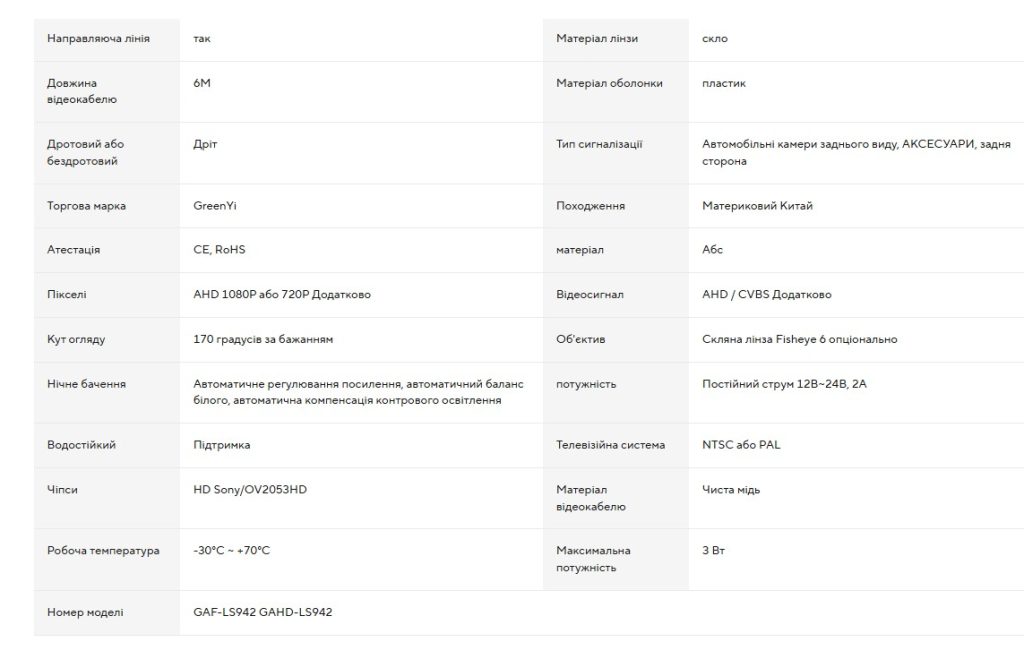1024x659 pixels.
Task: Click the 'GreenYi' brand name value
Action: coord(215,206)
